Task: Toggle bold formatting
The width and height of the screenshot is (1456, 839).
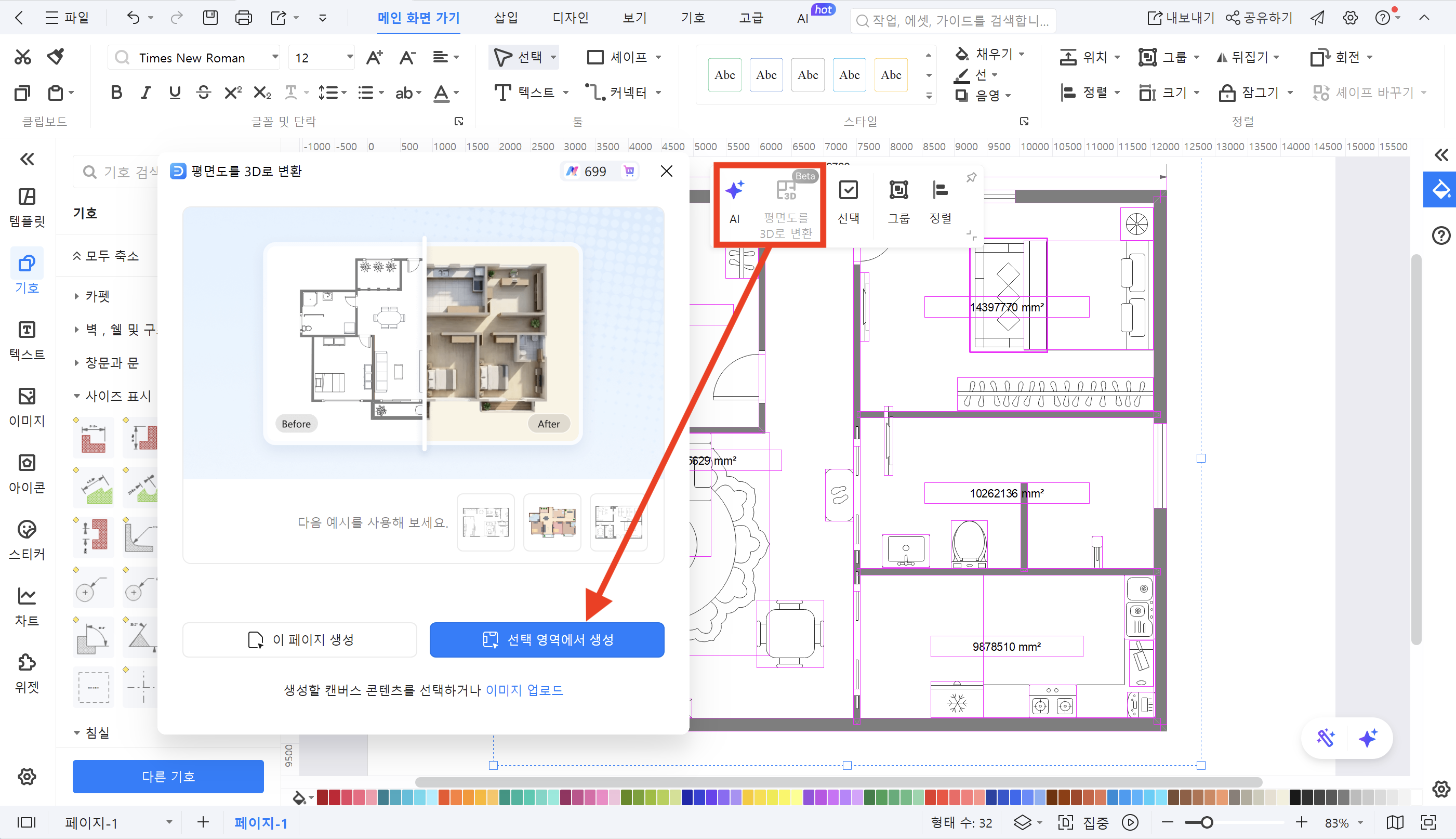Action: pyautogui.click(x=116, y=92)
